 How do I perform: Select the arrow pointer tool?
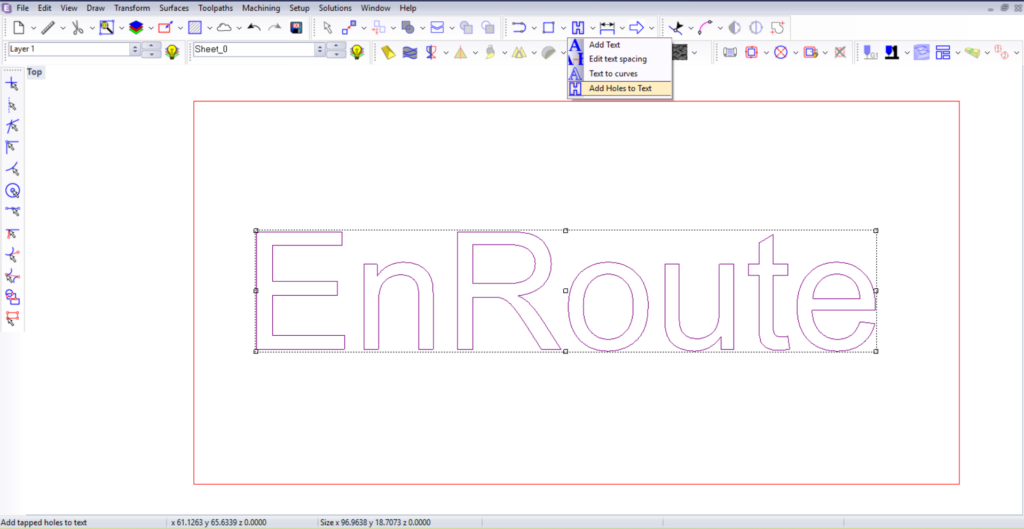tap(328, 28)
